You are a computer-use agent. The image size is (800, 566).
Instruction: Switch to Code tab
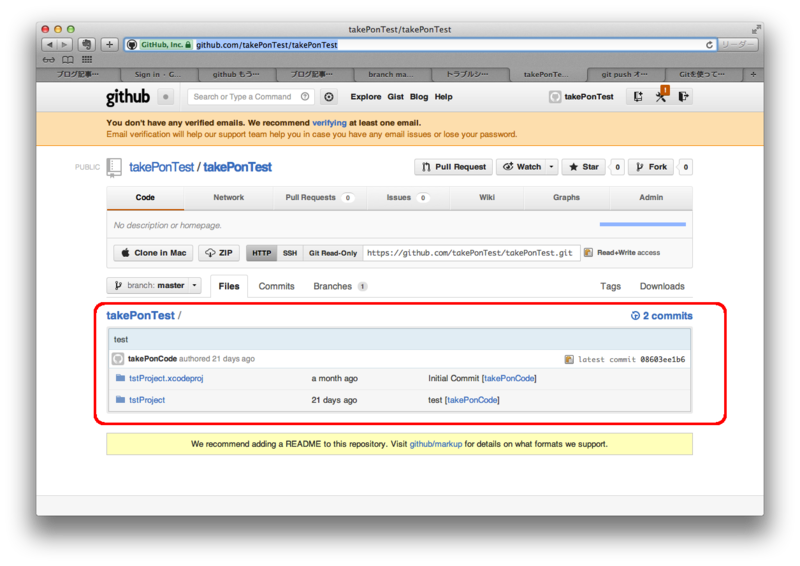click(145, 198)
